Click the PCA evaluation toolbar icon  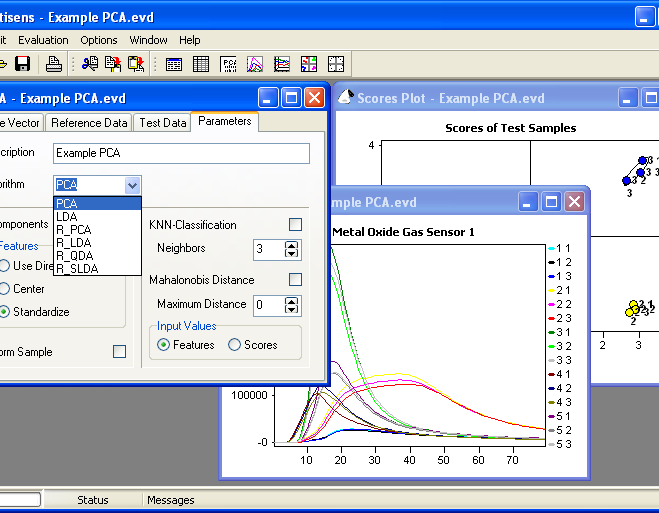tap(228, 64)
